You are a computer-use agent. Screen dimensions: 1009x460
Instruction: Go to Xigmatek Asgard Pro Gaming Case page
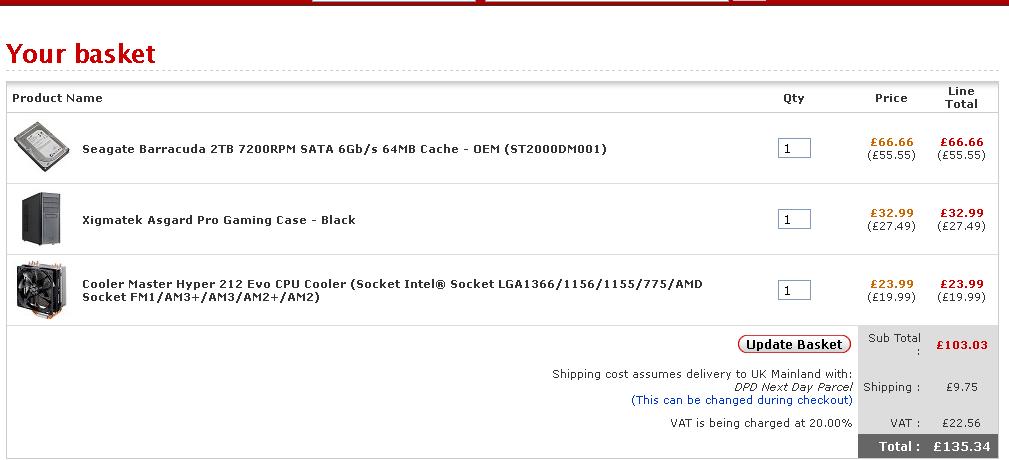(x=218, y=220)
